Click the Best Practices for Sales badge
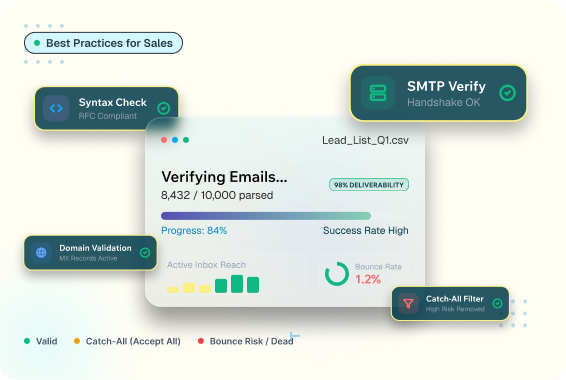Image resolution: width=566 pixels, height=380 pixels. click(x=103, y=43)
